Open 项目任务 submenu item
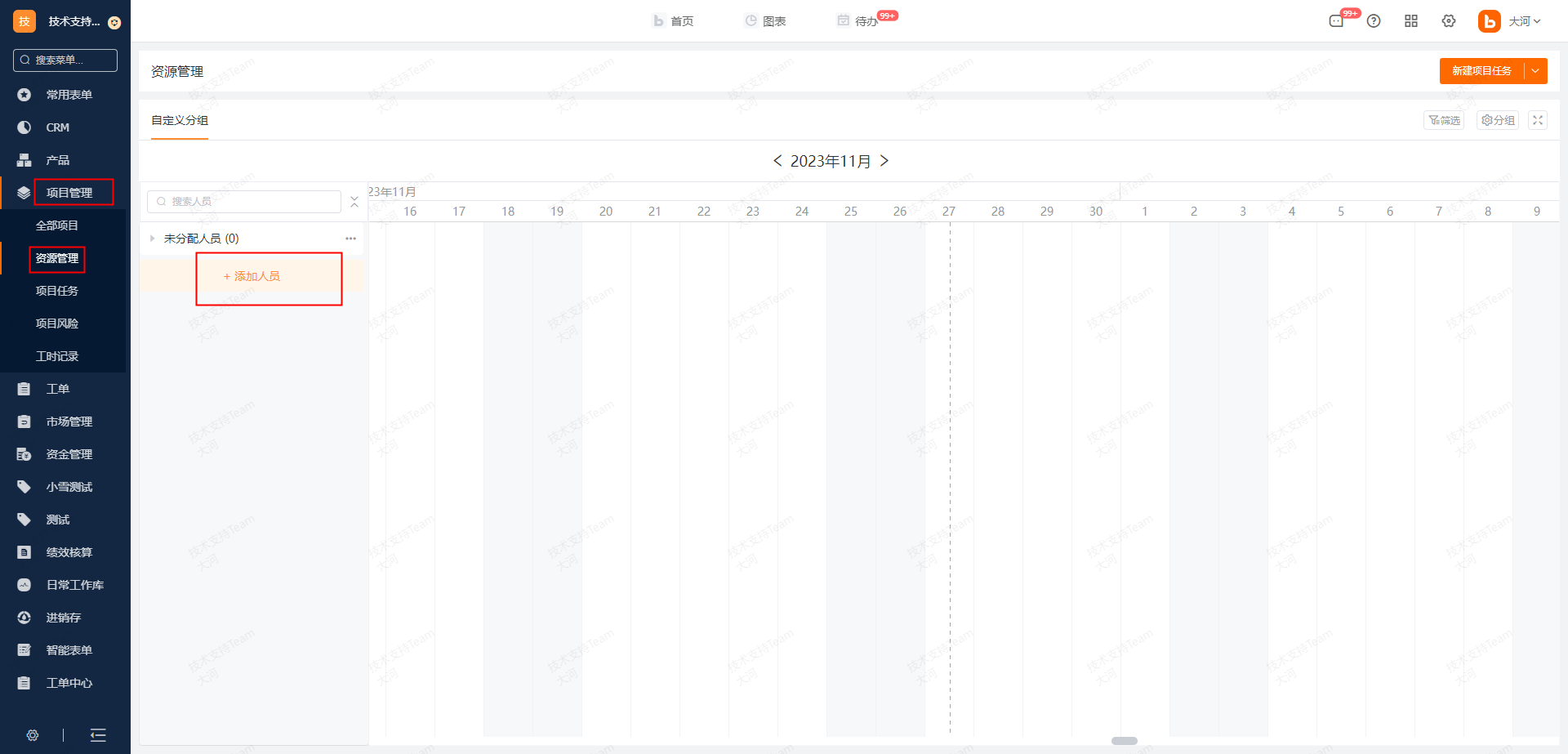1568x754 pixels. (x=57, y=291)
